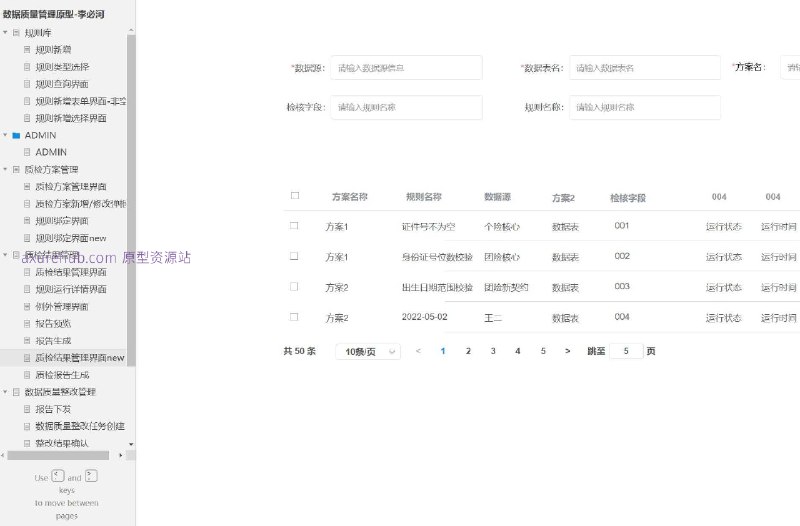800x526 pixels.
Task: Click the sidebar horizontal scrollbar right arrow
Action: tap(121, 455)
